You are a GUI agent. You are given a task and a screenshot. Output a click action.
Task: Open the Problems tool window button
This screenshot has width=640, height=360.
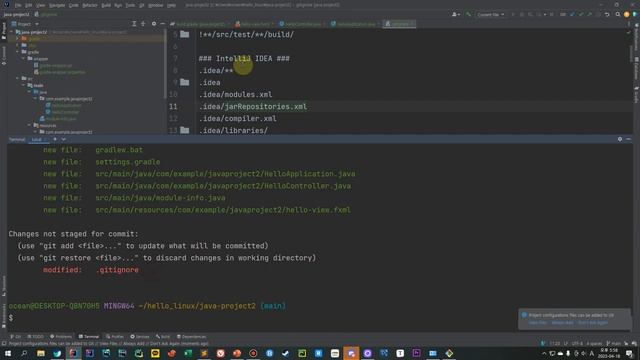pos(61,337)
